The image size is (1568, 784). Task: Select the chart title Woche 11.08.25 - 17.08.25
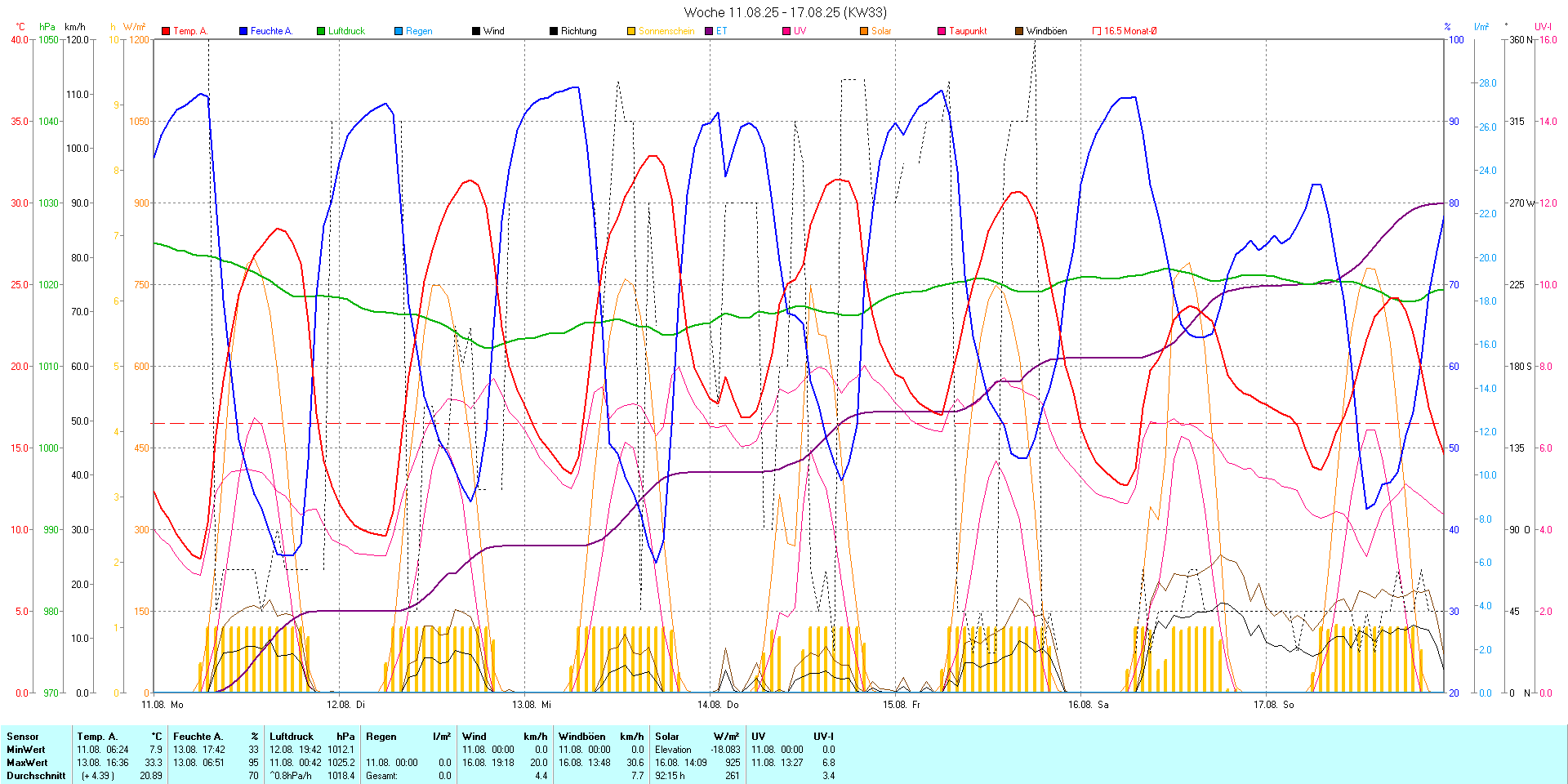pos(785,12)
